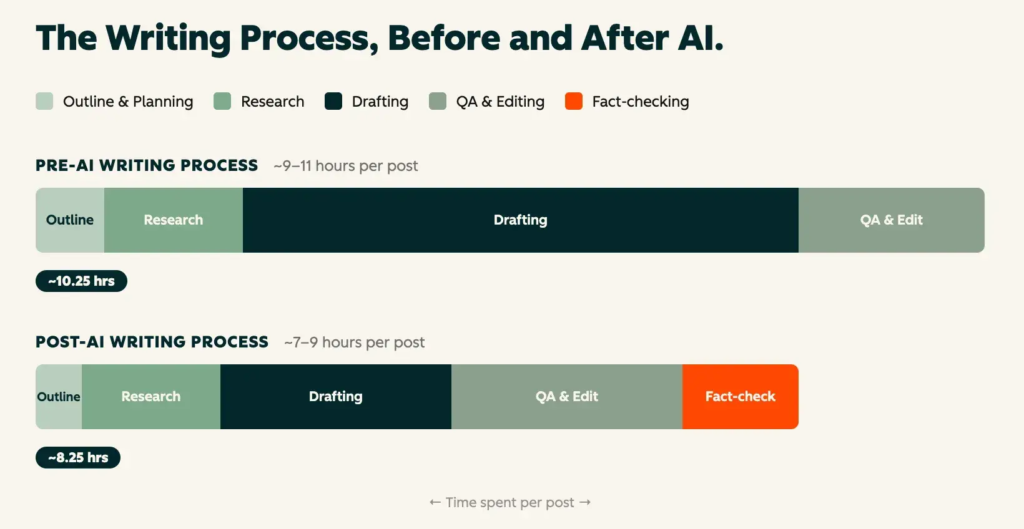Click the Drafting legend dark swatch
This screenshot has height=529, width=1024.
click(x=333, y=101)
